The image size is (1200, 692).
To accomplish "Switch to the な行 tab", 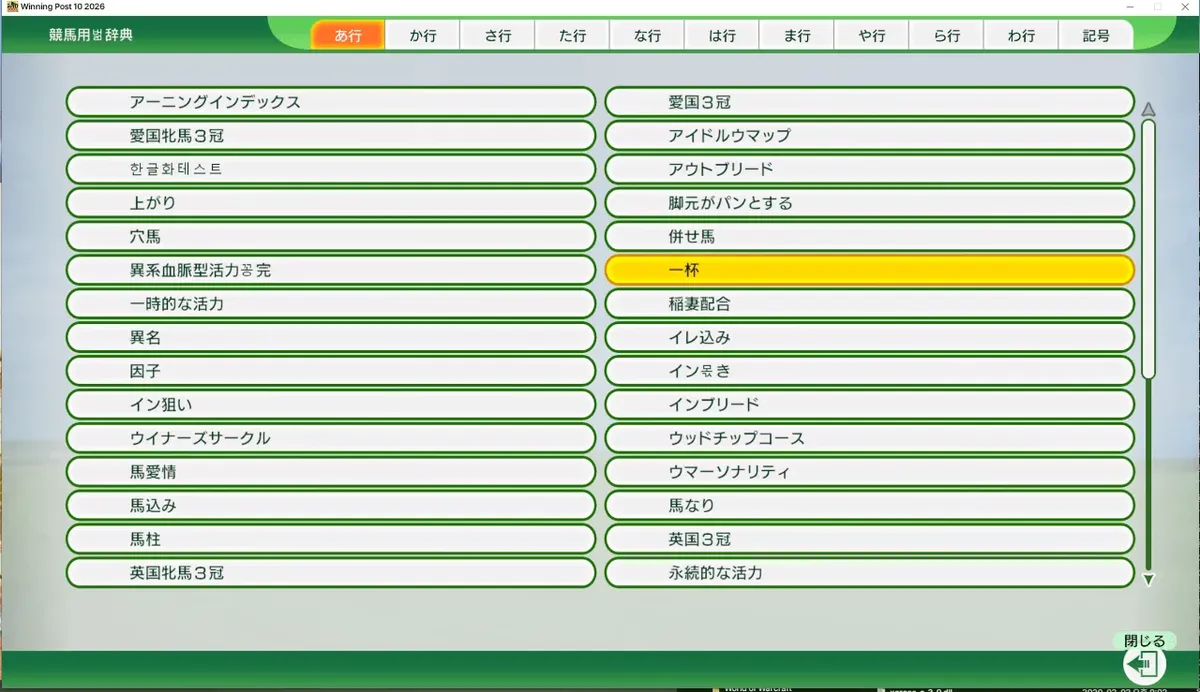I will point(647,35).
